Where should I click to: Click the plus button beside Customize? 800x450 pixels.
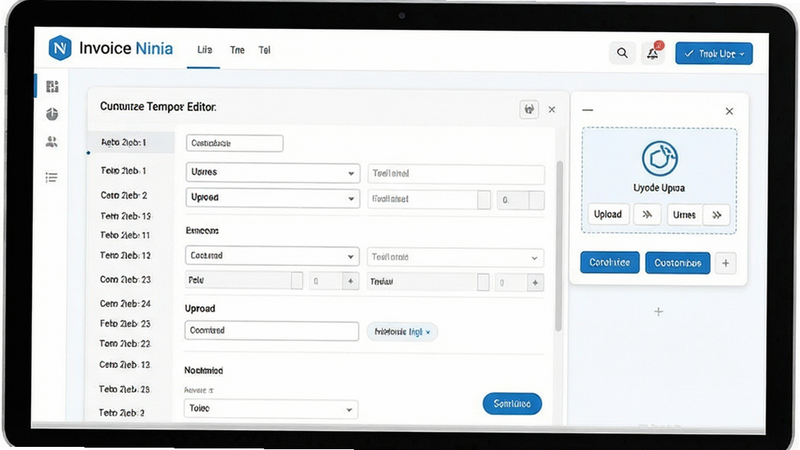[726, 263]
